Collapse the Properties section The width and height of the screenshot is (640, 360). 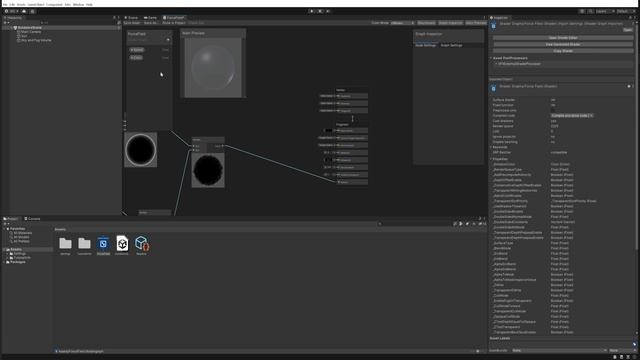(x=491, y=159)
